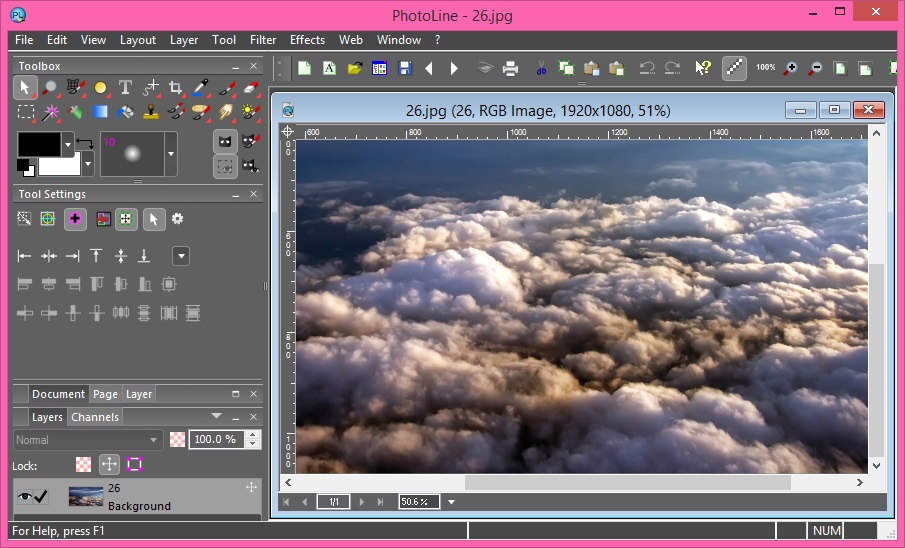Open Tool Settings gear options
905x548 pixels.
(177, 219)
